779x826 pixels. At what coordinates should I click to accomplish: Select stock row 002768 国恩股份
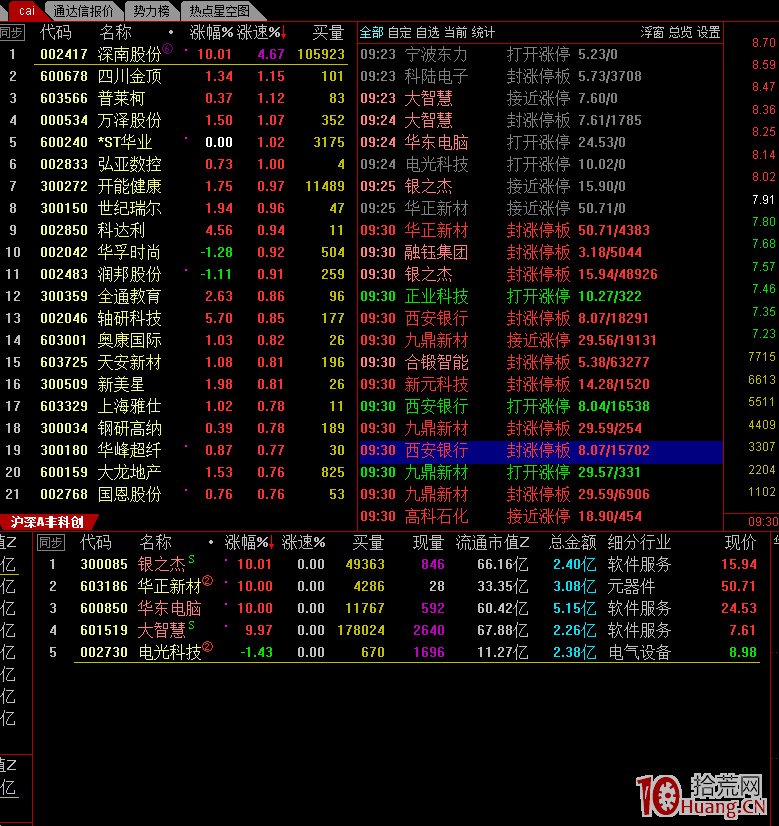point(174,494)
